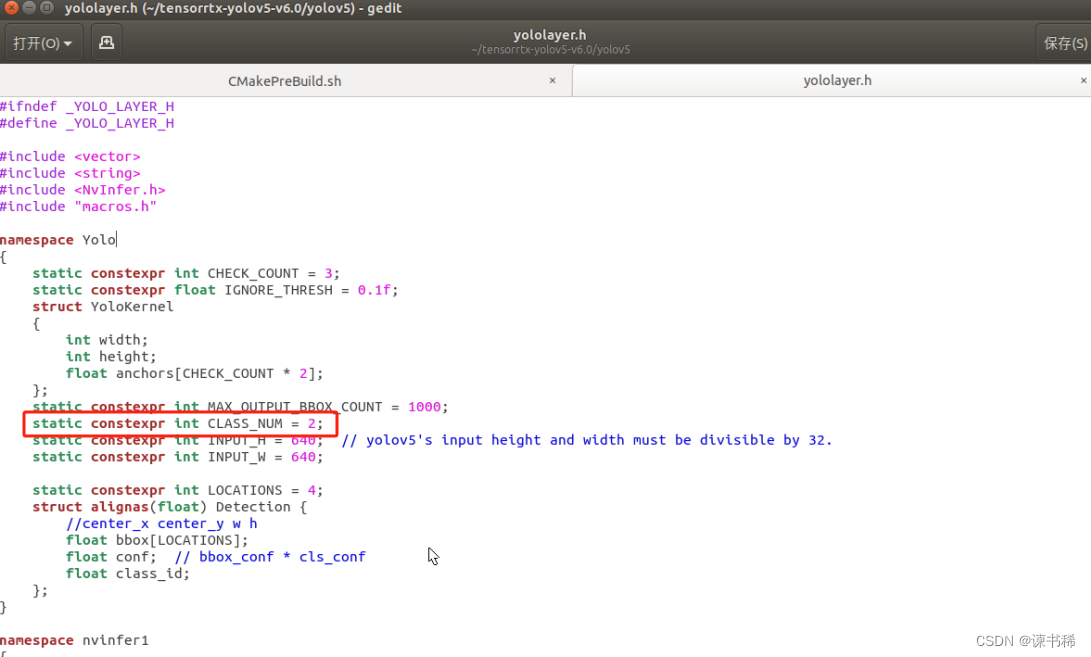Viewport: 1091px width, 657px height.
Task: Close the CMakePreBuild.sh tab with its ×
Action: click(553, 80)
